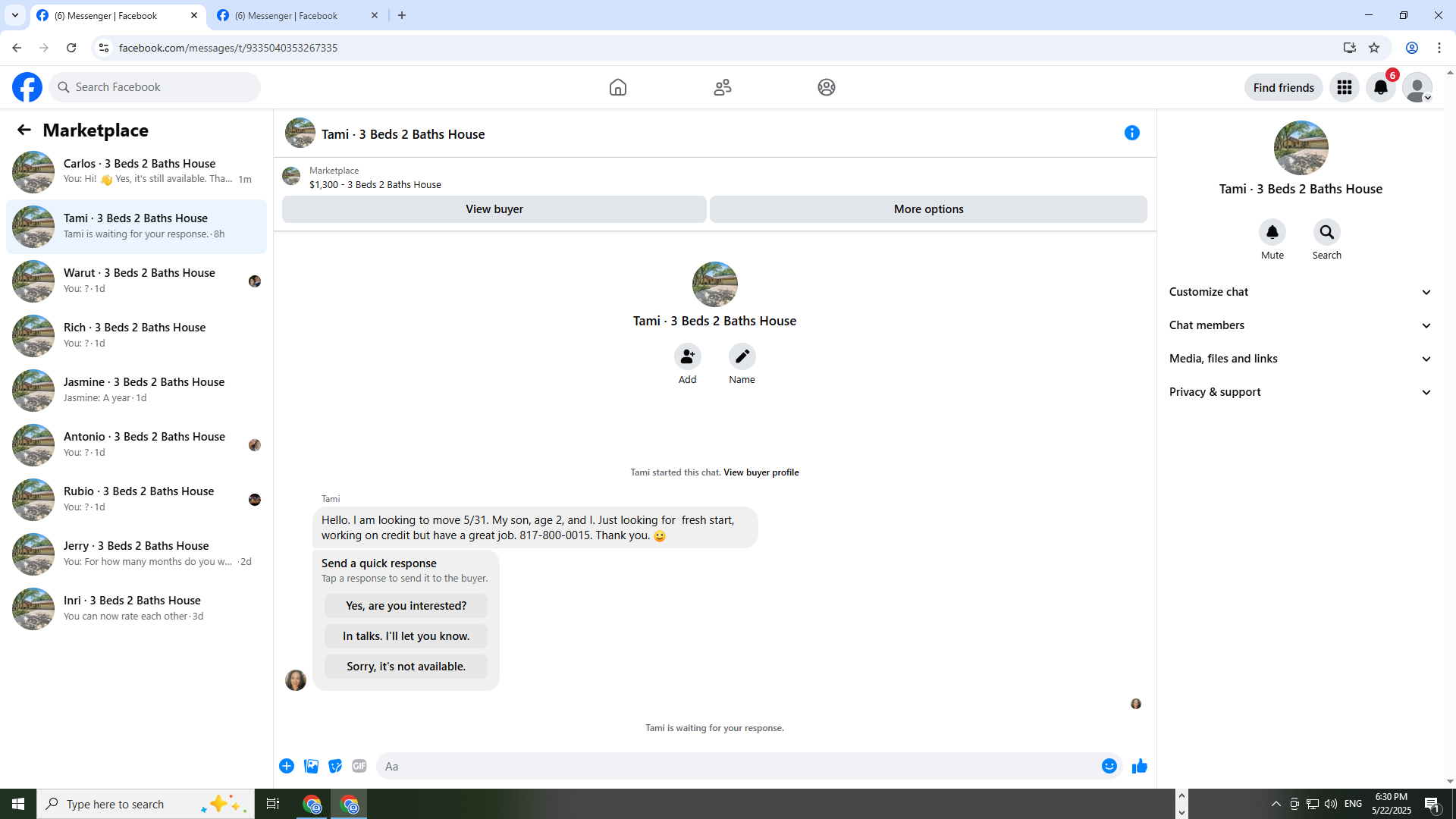This screenshot has width=1456, height=819.
Task: Expand the Customize chat section
Action: 1301,292
